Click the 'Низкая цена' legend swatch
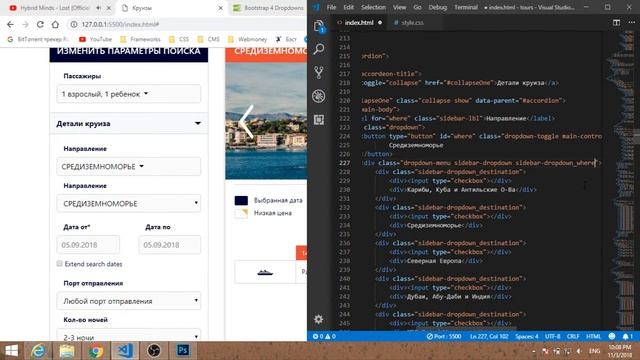Viewport: 640px width, 360px height. (x=241, y=213)
